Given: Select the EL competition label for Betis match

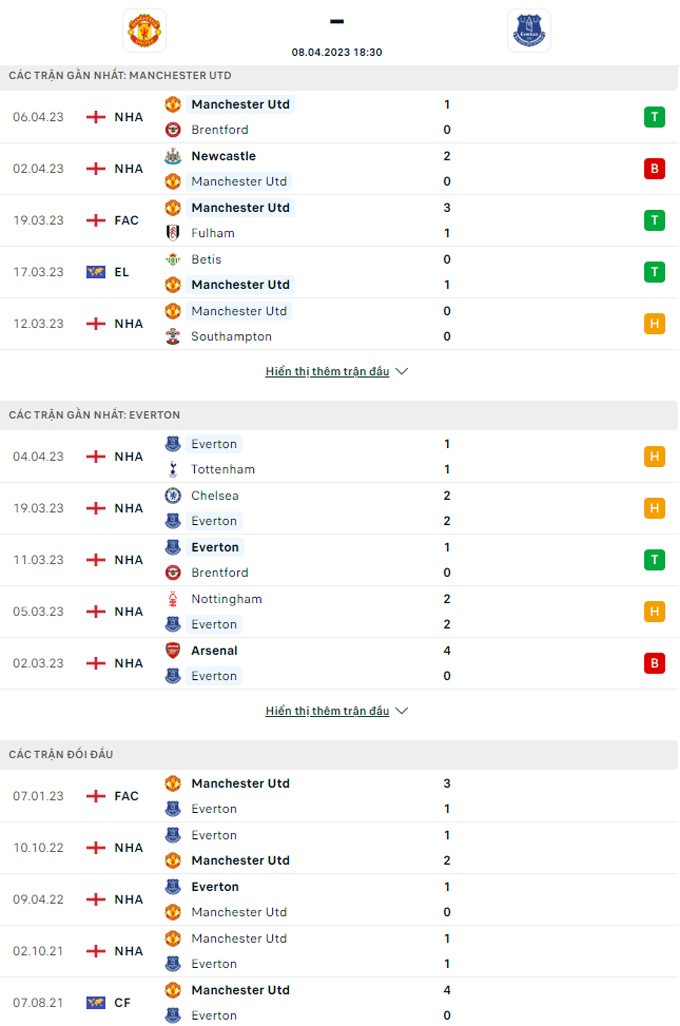Looking at the screenshot, I should 121,272.
